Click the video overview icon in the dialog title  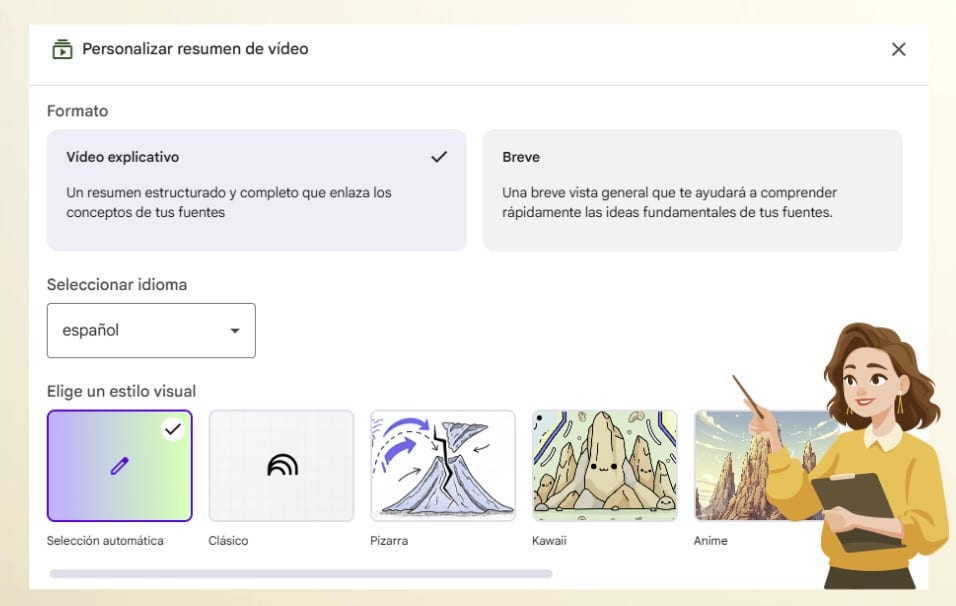pos(61,48)
